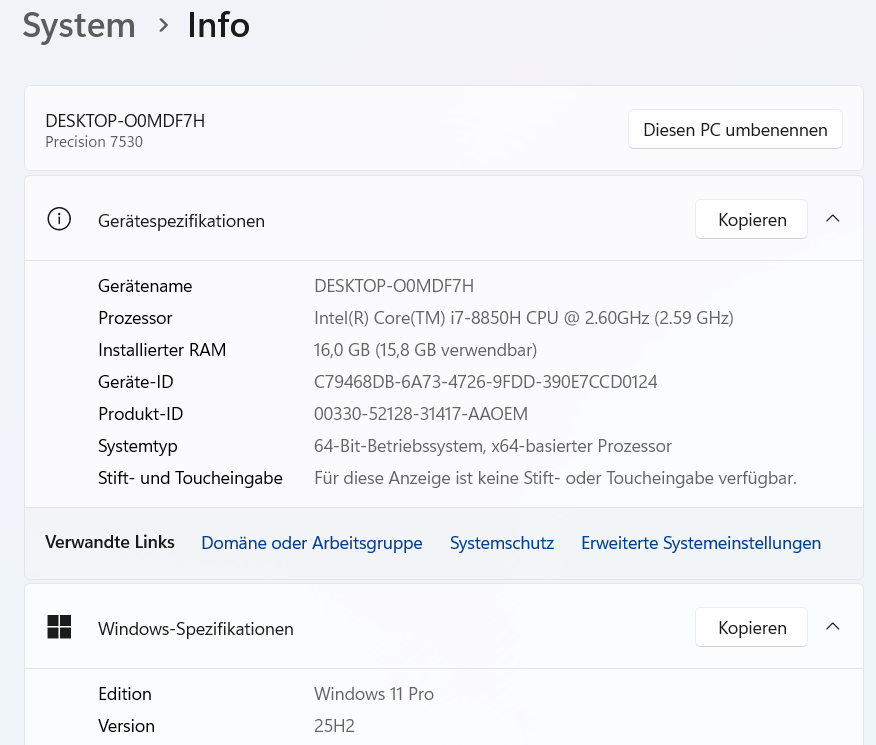
Task: Go back to System in the breadcrumb
Action: coord(79,26)
